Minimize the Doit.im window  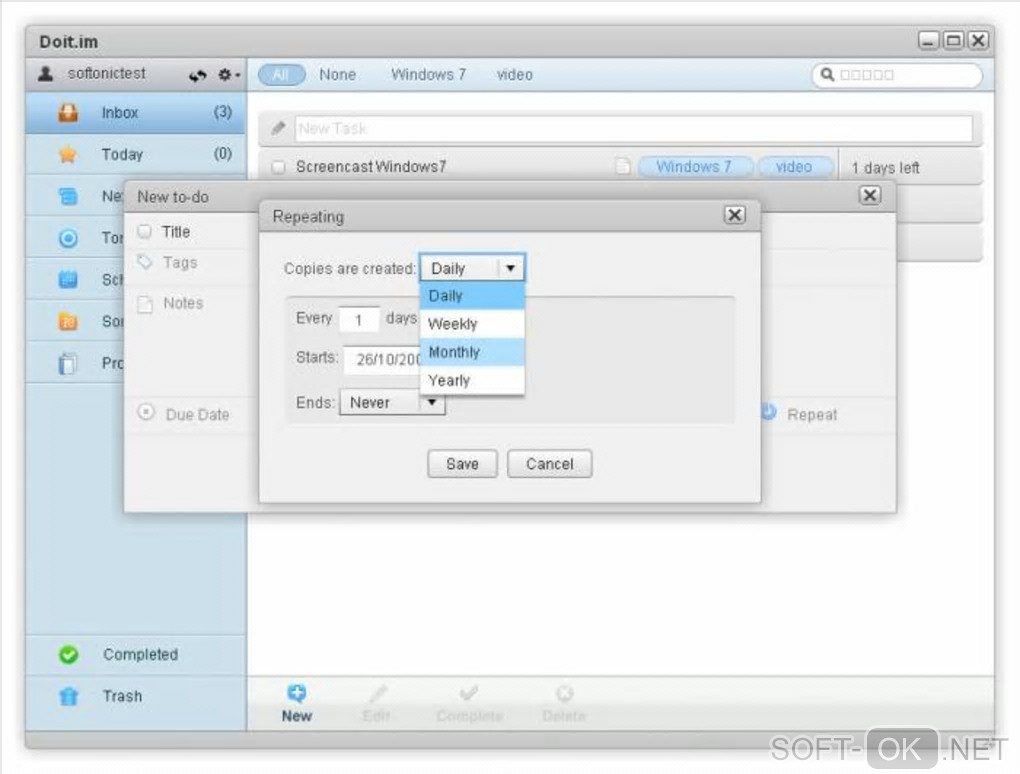click(928, 41)
